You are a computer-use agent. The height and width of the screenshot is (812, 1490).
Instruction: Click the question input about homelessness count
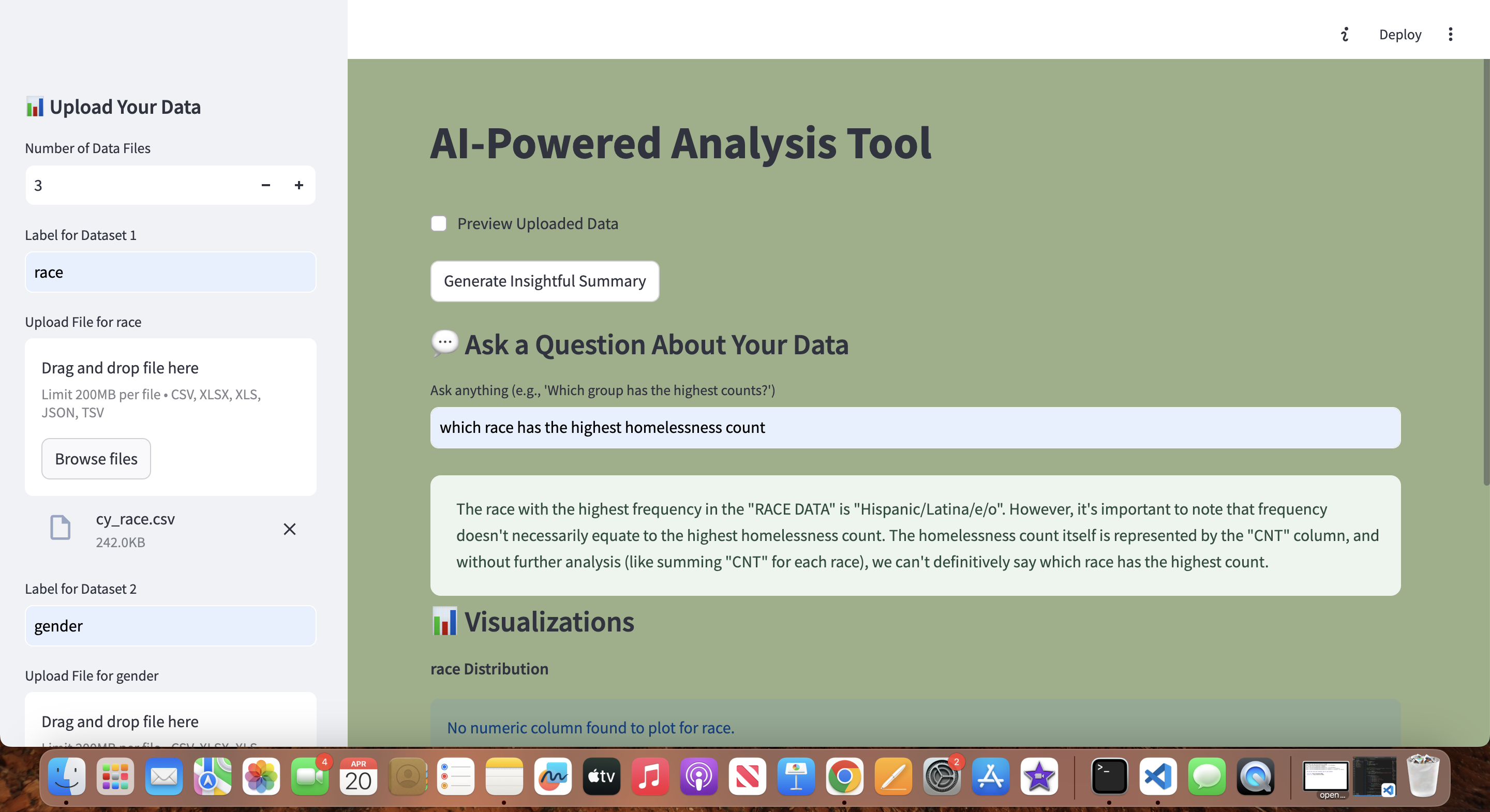(x=915, y=427)
